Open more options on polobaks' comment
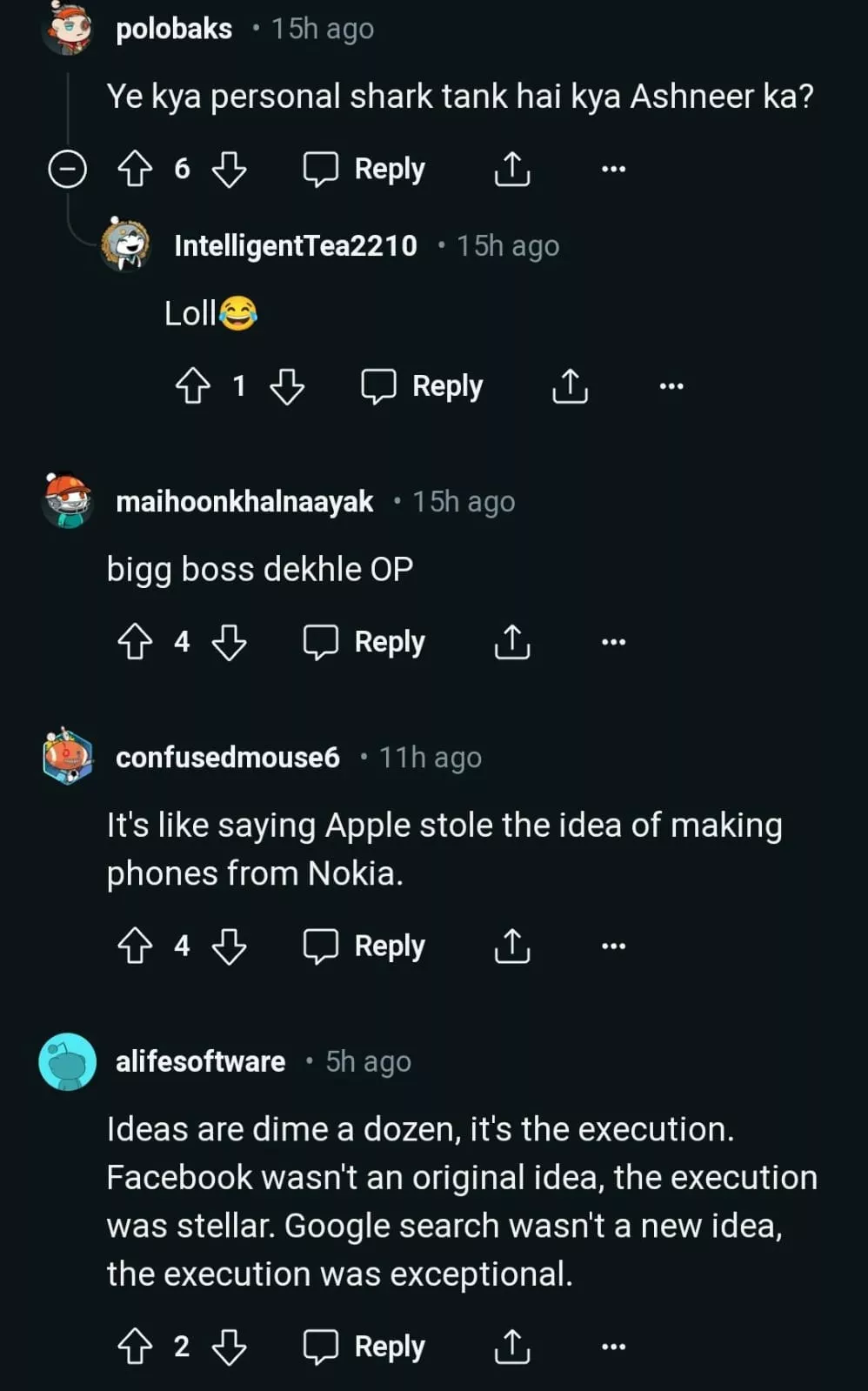Viewport: 868px width, 1391px height. 613,169
